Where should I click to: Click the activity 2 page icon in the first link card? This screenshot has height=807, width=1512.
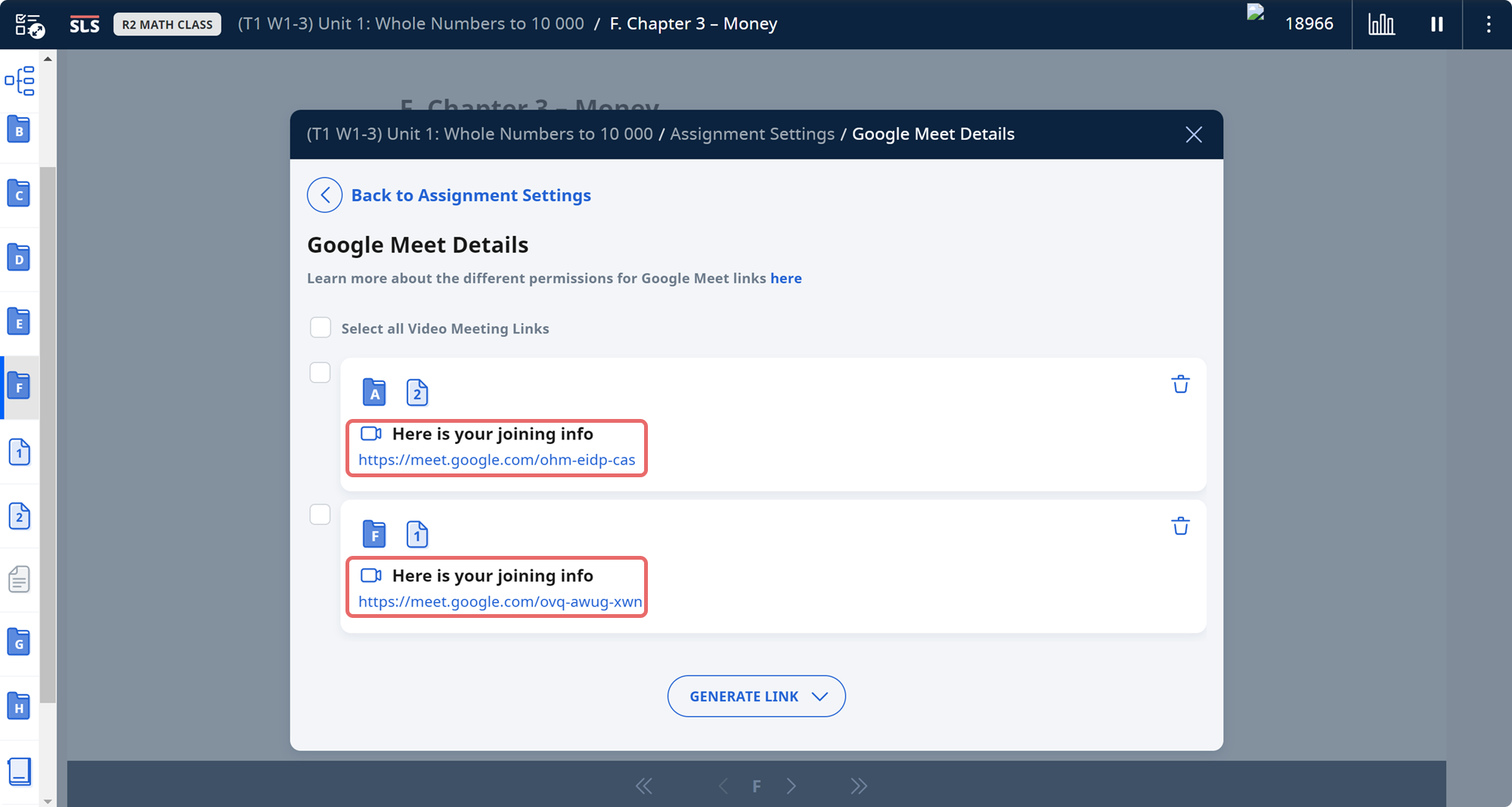tap(417, 393)
